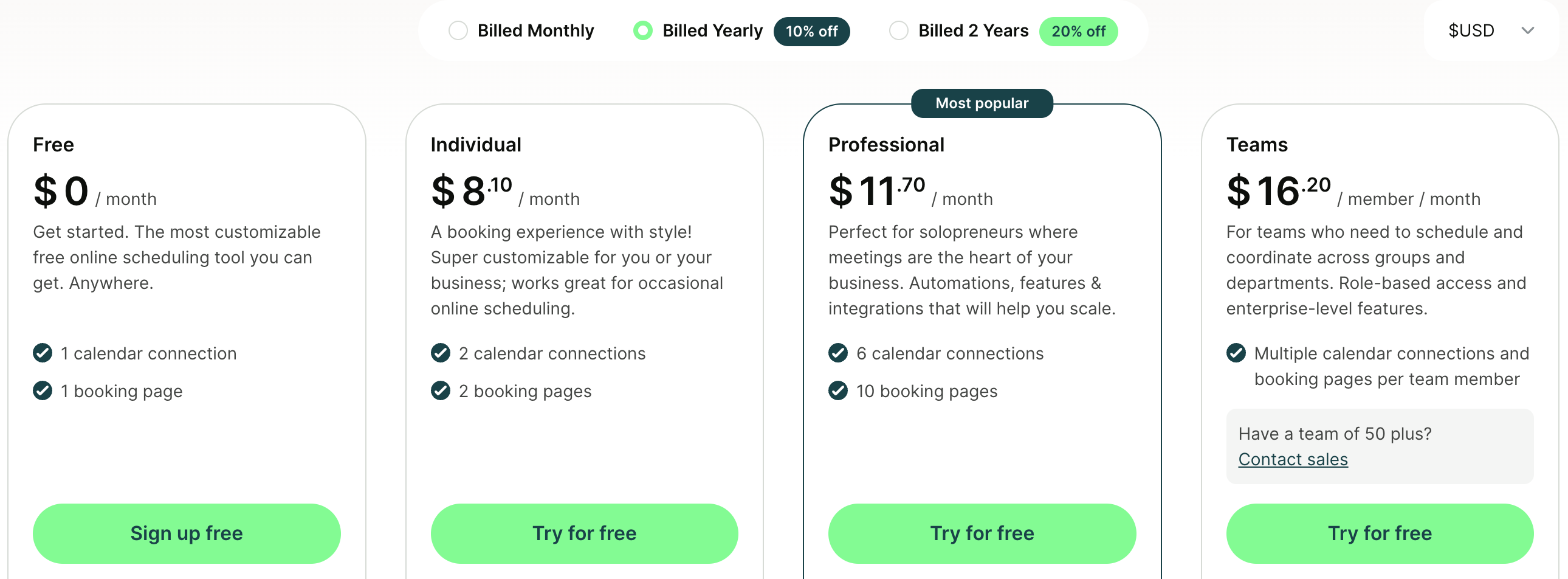Image resolution: width=1568 pixels, height=579 pixels.
Task: Click the checkmark beside 6 calendar connections
Action: (838, 353)
